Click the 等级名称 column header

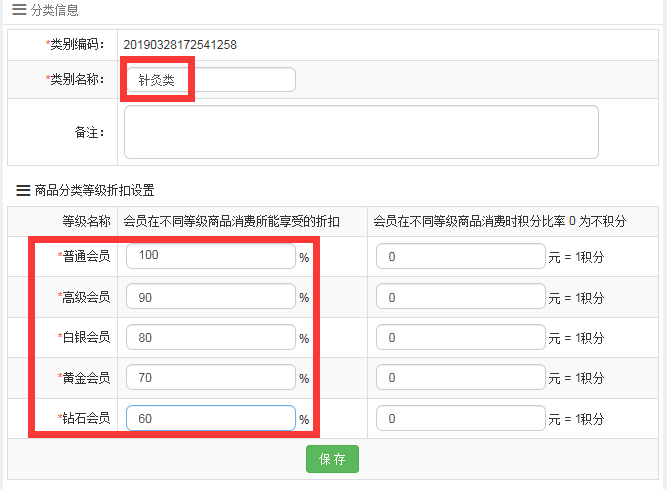tap(86, 221)
